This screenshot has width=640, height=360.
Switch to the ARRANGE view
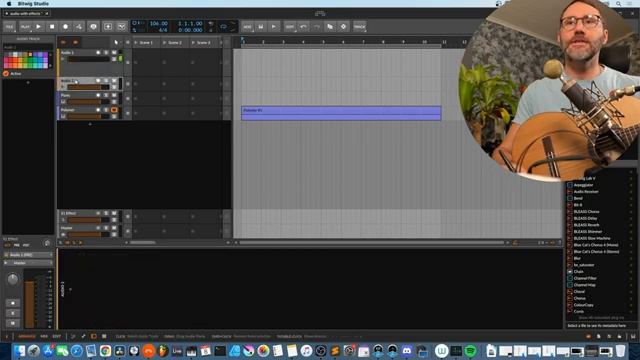pyautogui.click(x=27, y=336)
